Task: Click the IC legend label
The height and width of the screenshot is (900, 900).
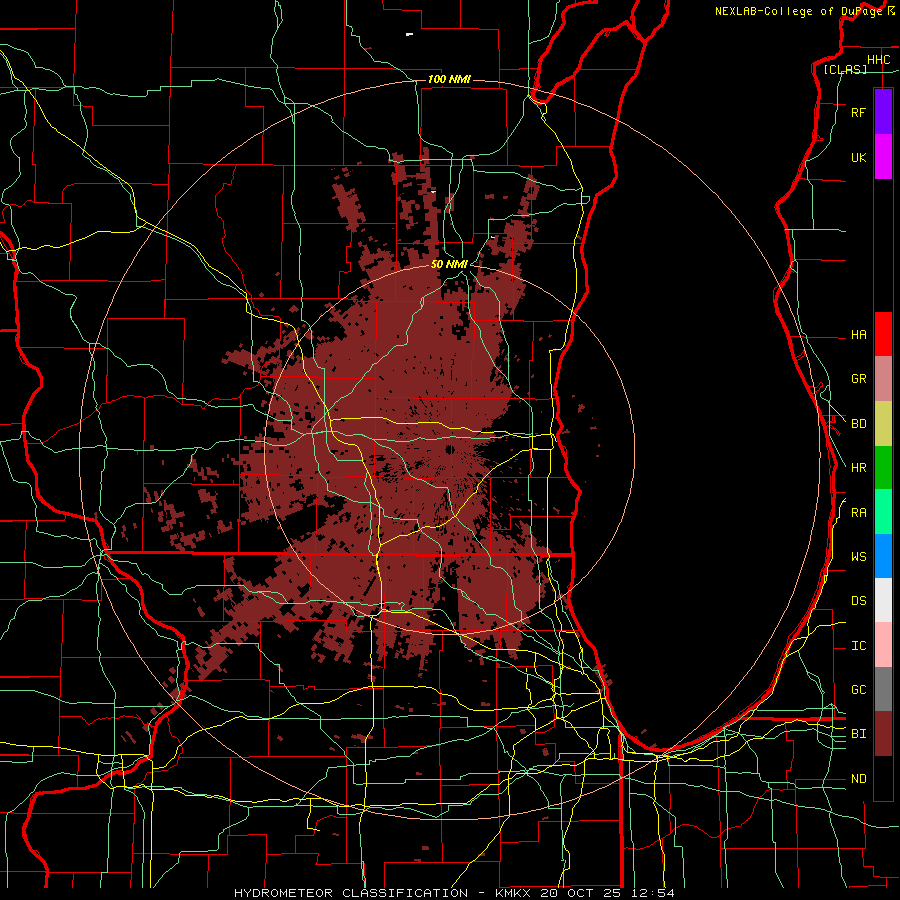Action: [858, 646]
